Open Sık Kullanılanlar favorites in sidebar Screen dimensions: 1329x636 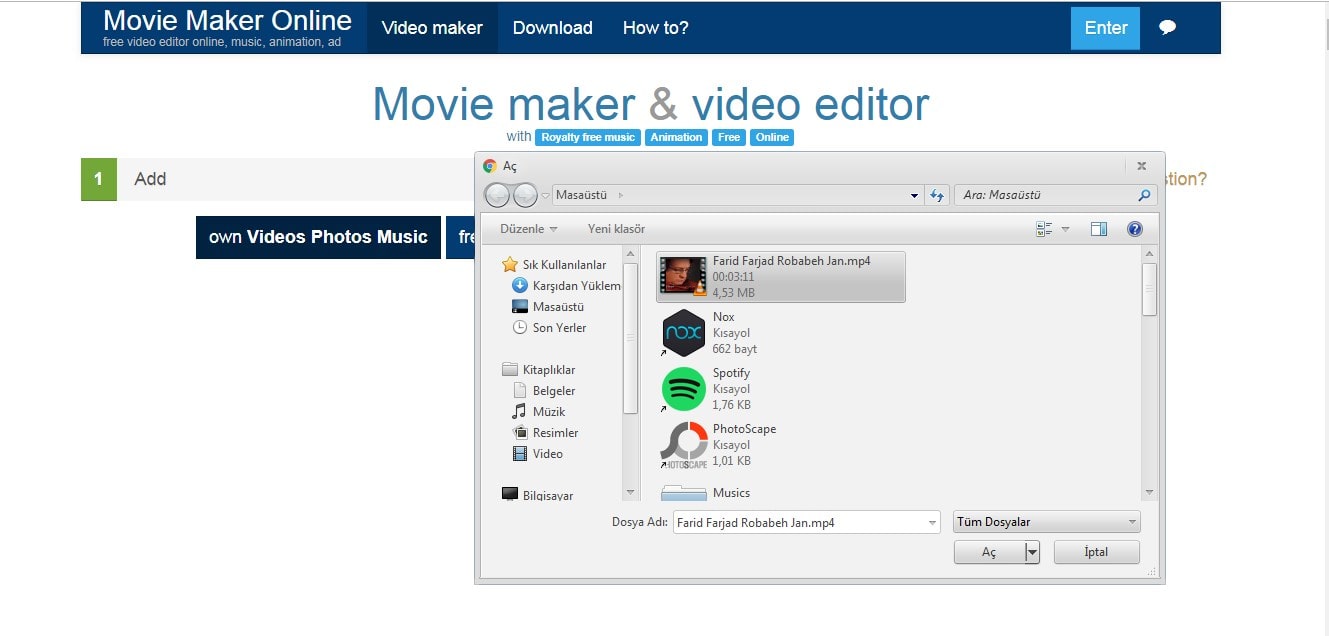(555, 265)
